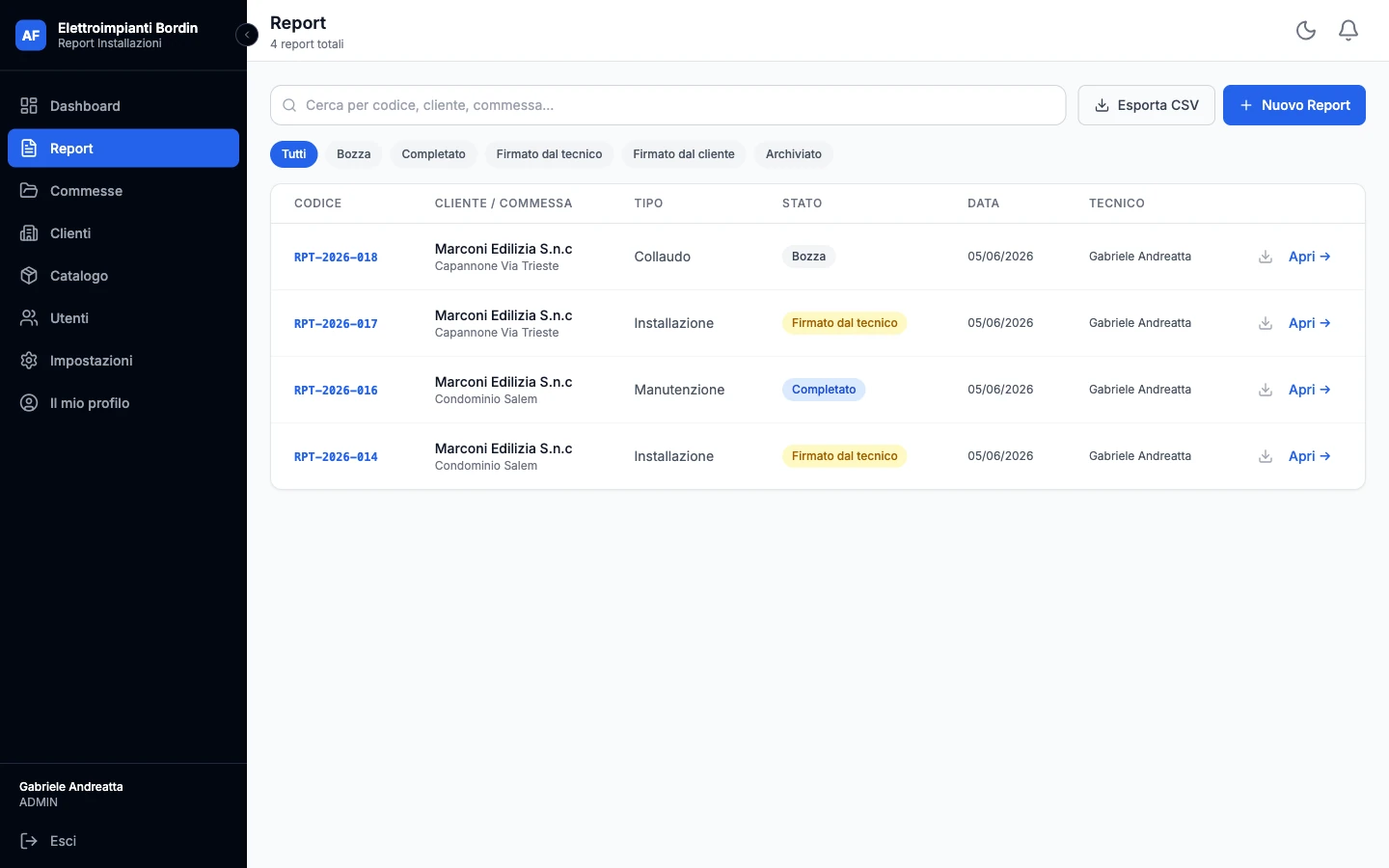Click the Bozza status badge in table

pos(808,257)
